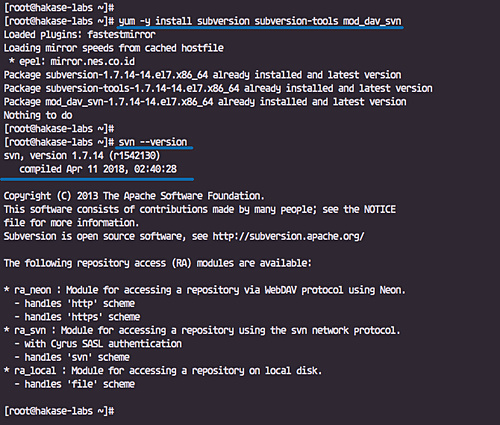Click the svn --version command
500x425 pixels.
[x=153, y=142]
